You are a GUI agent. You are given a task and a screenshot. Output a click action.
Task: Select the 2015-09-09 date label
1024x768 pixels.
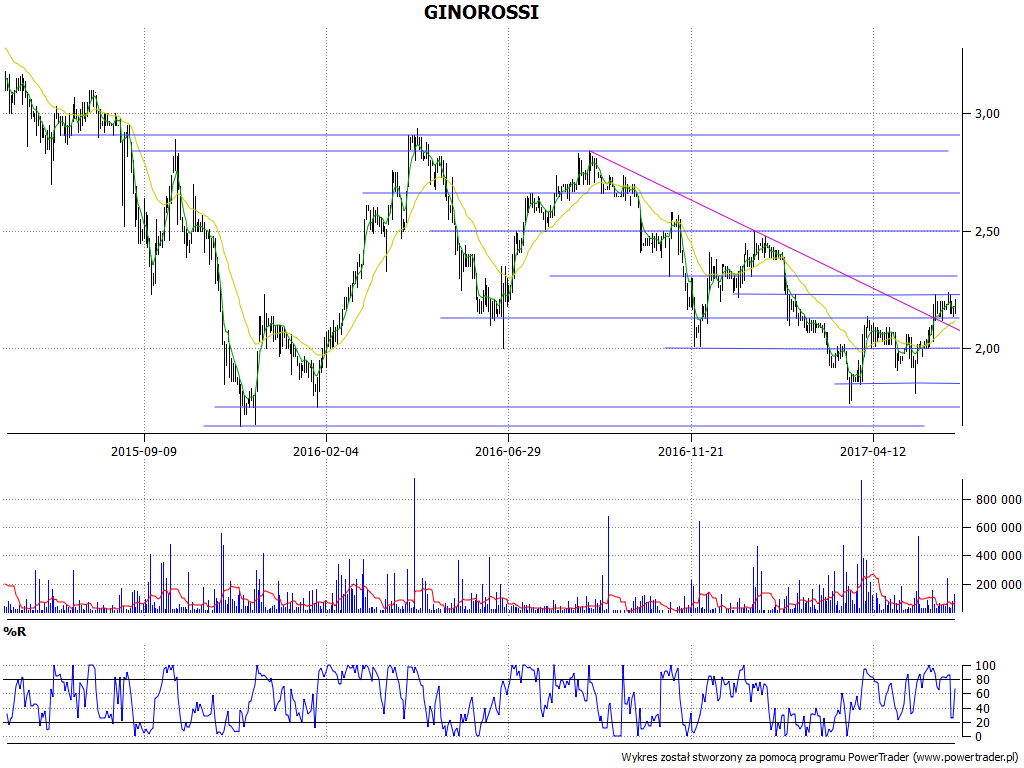[144, 451]
